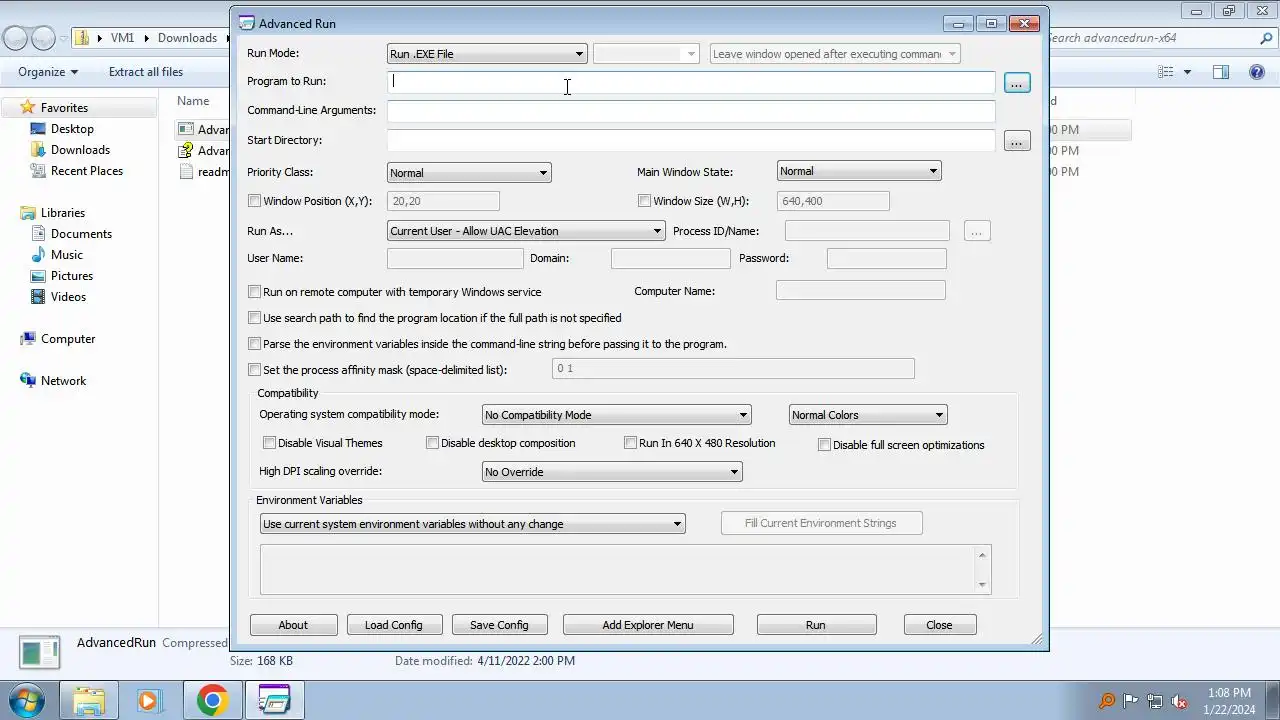
Task: Click the Save Config button
Action: click(499, 625)
